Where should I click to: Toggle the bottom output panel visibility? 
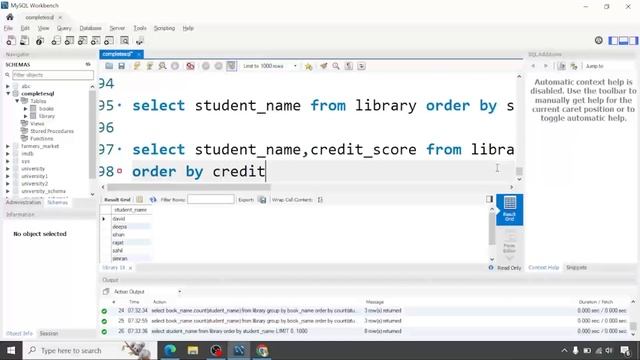pos(623,40)
